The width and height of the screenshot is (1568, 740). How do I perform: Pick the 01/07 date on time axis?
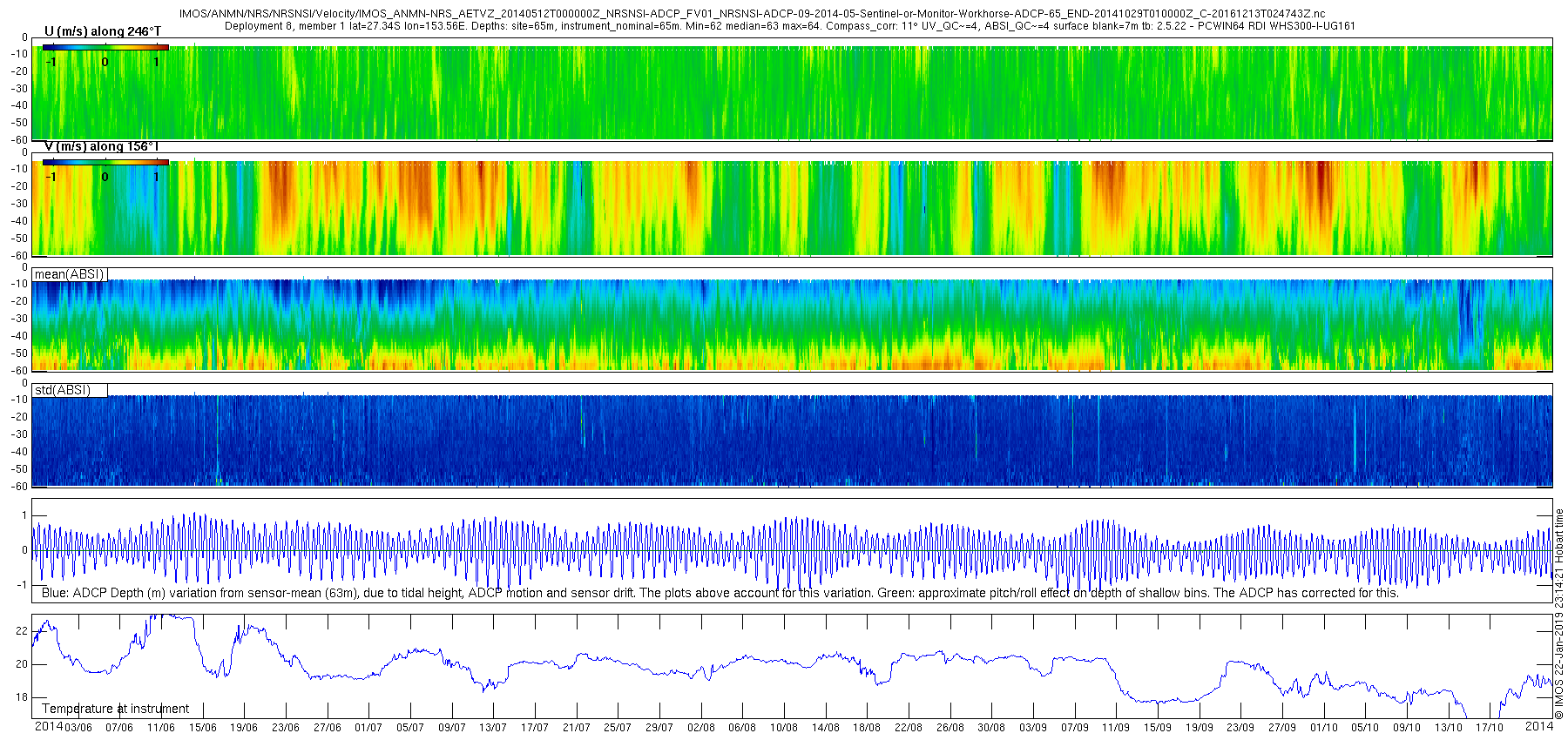pos(368,728)
